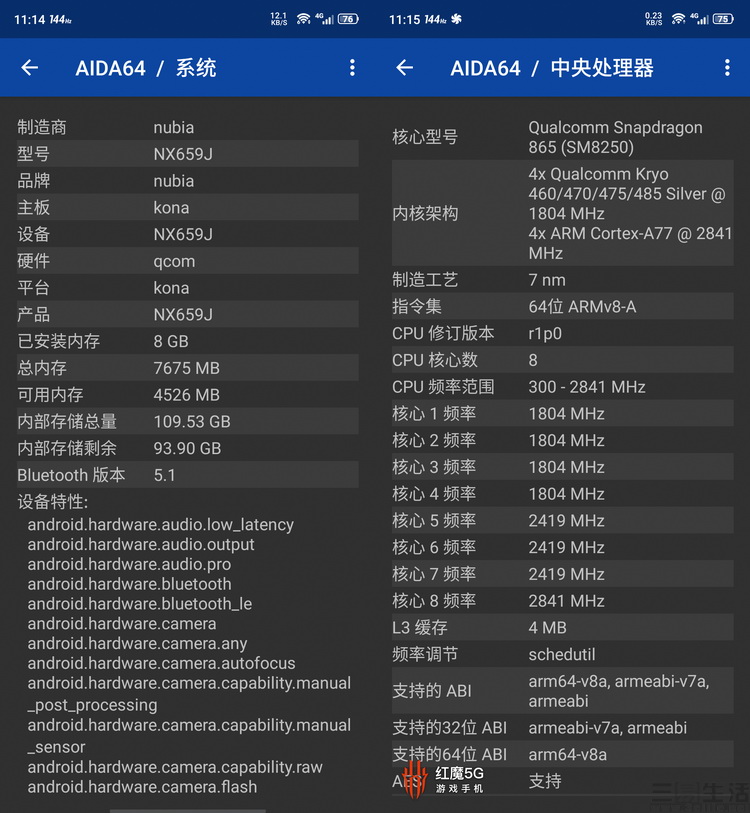
Task: Select the 设备 NX659J row
Action: (x=188, y=234)
